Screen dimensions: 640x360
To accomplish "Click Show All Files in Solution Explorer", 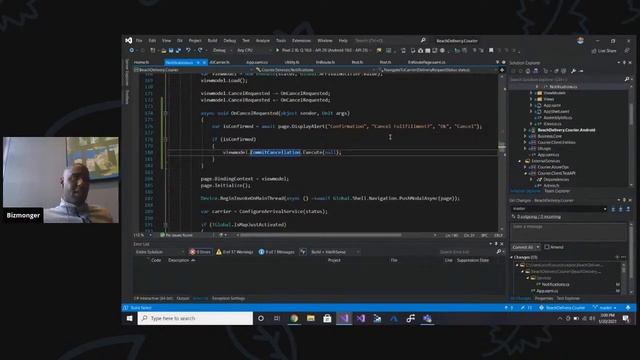I will click(x=564, y=71).
